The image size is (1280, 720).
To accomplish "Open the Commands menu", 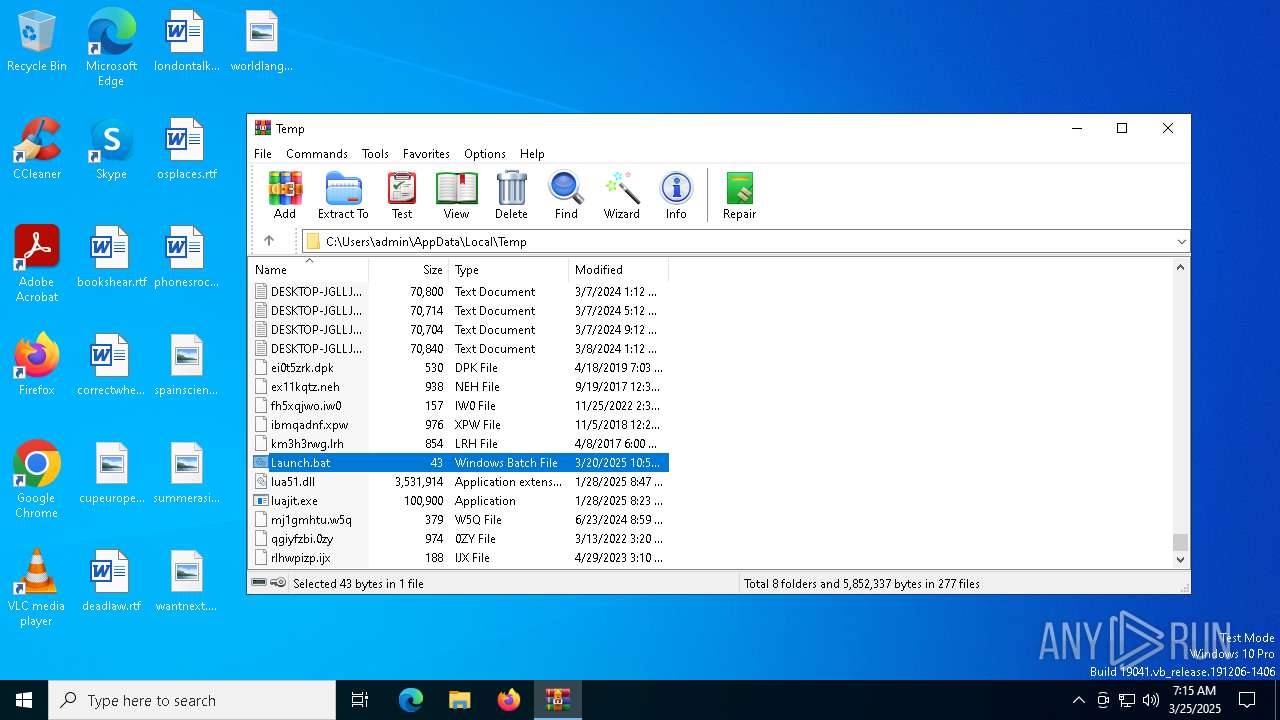I will [317, 154].
